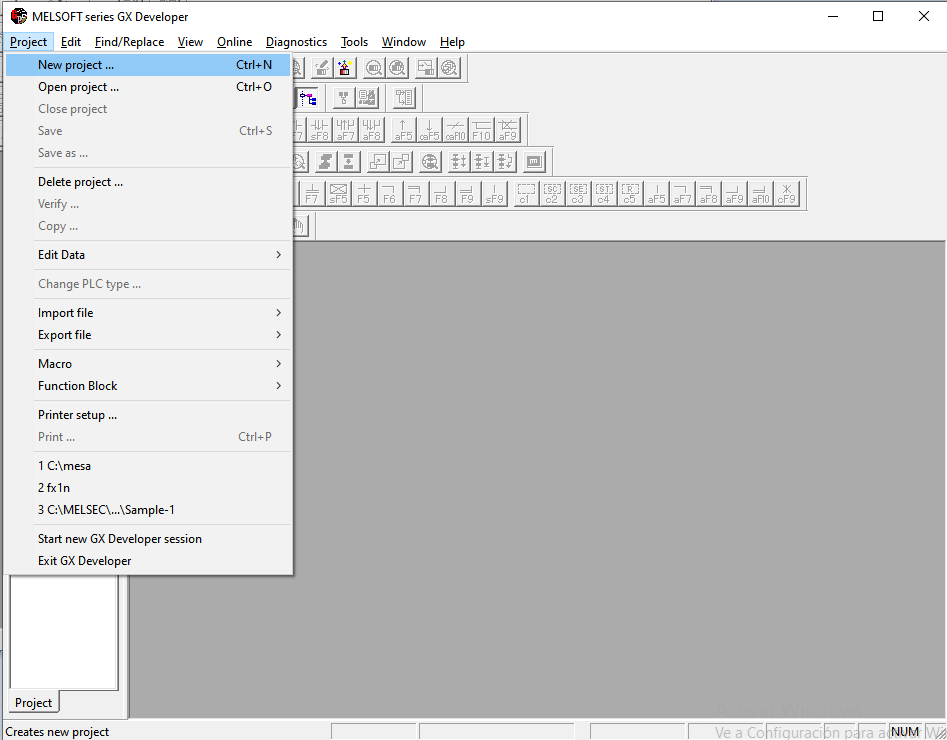
Task: Expand the Import file submenu arrow
Action: [x=278, y=313]
